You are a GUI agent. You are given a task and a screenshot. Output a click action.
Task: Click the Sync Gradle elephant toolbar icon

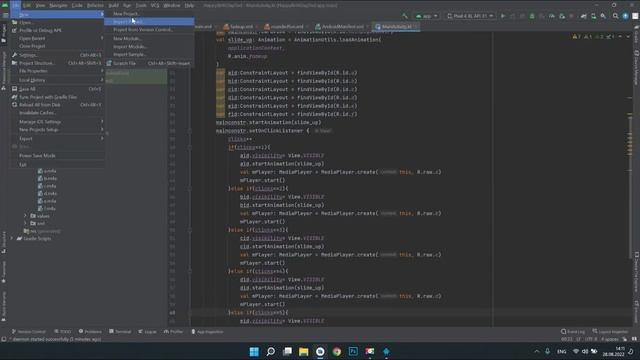point(583,16)
